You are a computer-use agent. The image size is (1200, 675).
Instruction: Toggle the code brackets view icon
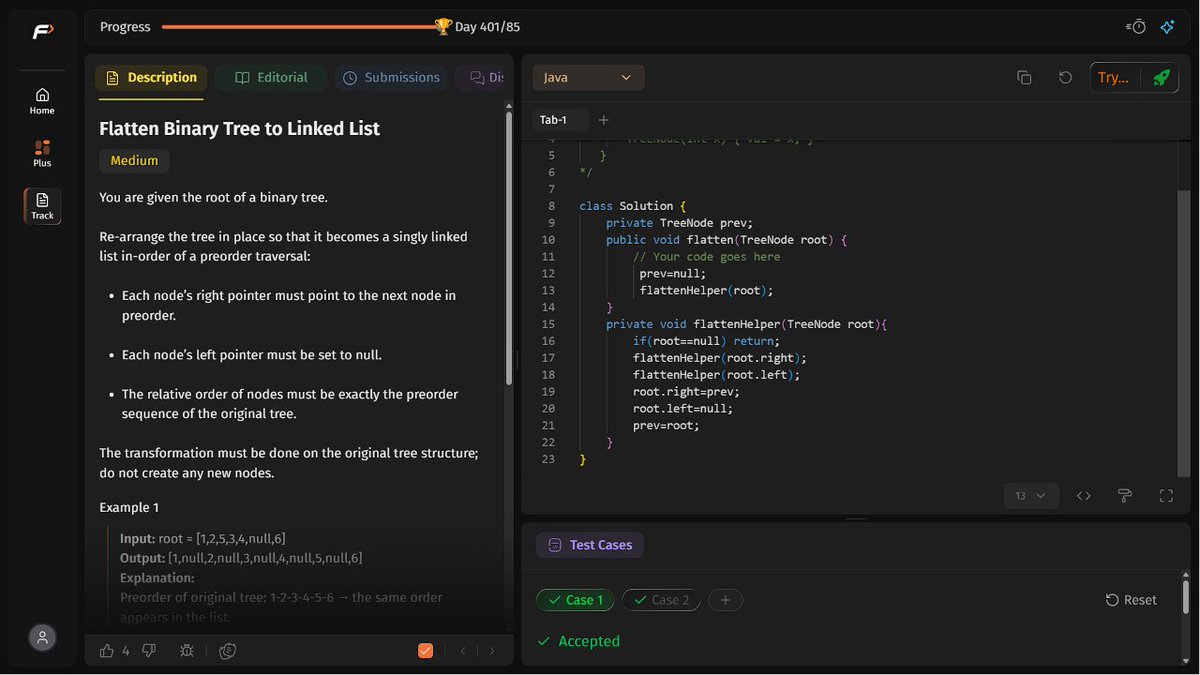(x=1083, y=495)
